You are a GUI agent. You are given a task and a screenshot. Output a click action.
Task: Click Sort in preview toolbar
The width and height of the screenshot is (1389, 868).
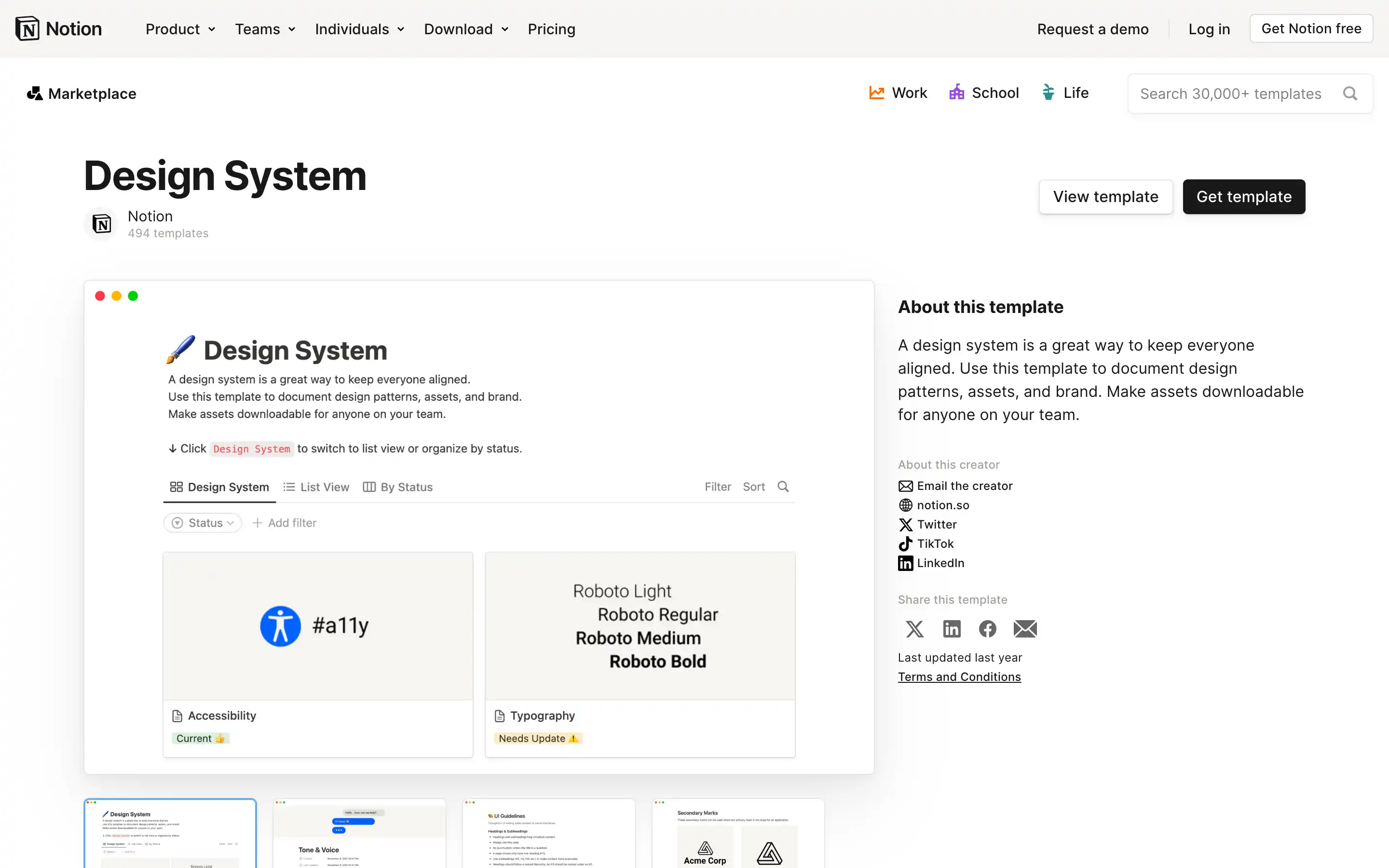point(754,487)
